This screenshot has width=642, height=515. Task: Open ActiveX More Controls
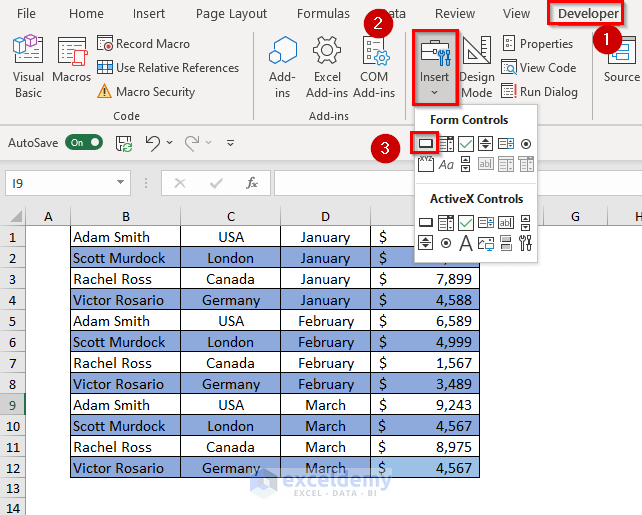(526, 243)
